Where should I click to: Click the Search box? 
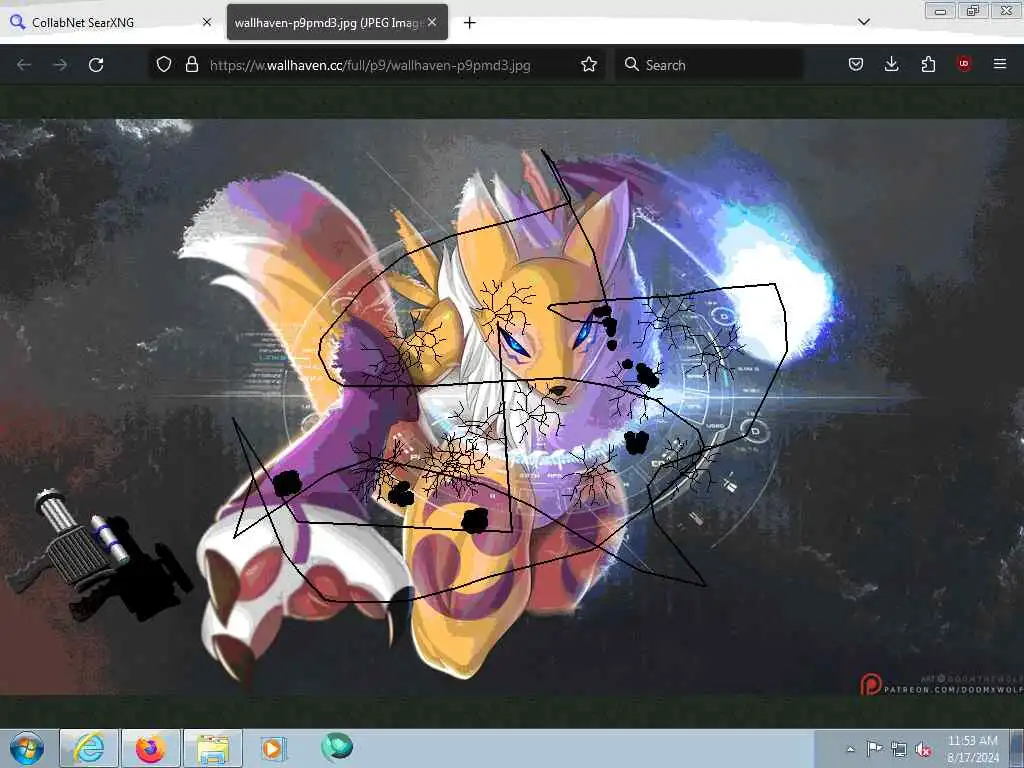coord(710,65)
